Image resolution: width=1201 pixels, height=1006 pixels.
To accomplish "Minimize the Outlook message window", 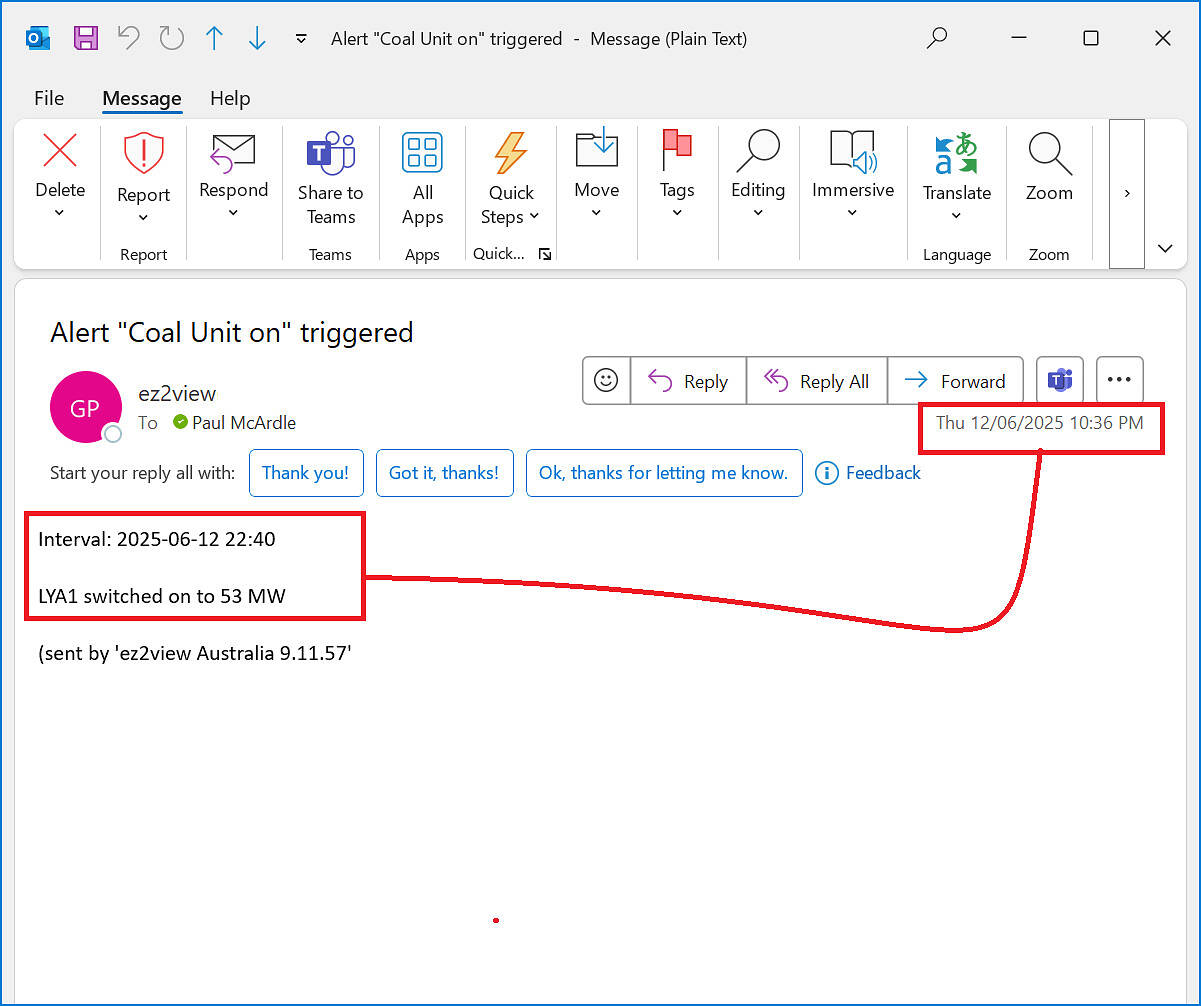I will (x=1019, y=38).
